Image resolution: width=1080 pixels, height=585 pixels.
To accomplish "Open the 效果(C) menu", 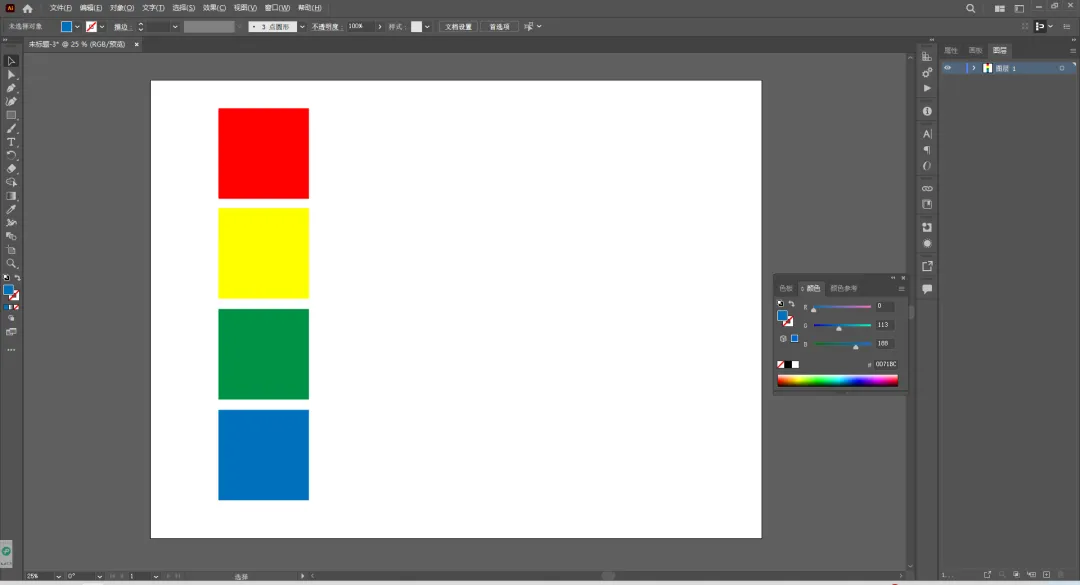I will tap(214, 8).
